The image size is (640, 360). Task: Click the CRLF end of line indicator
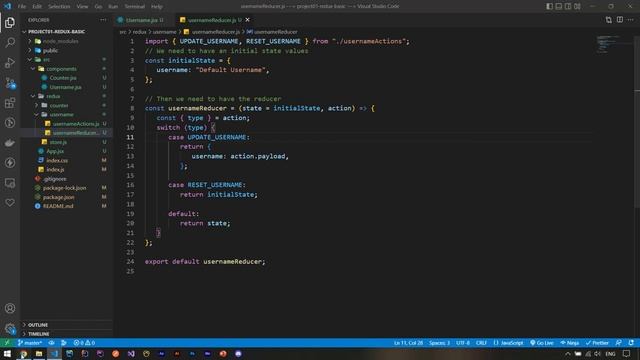tap(481, 343)
